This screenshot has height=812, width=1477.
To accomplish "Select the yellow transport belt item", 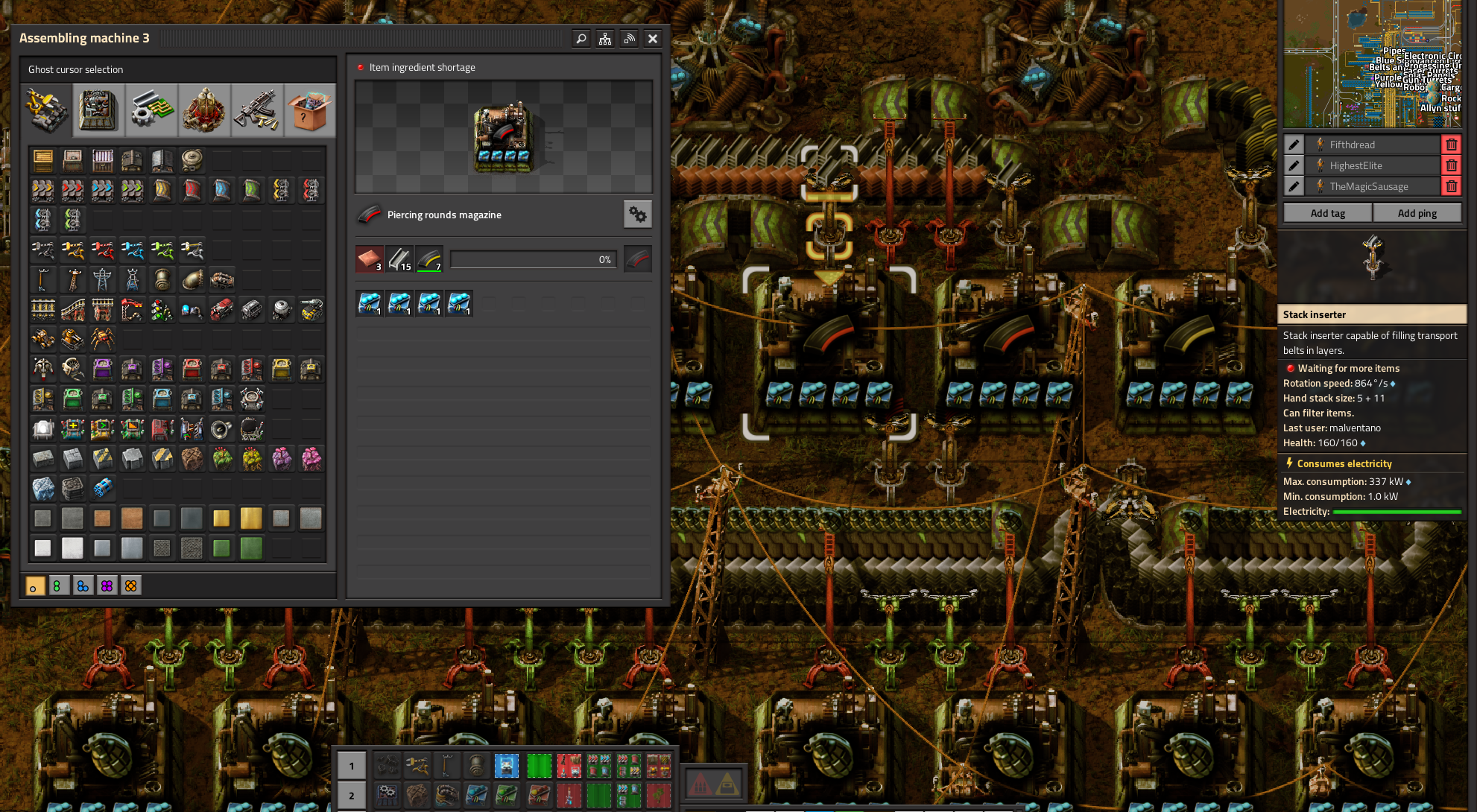I will (x=43, y=190).
